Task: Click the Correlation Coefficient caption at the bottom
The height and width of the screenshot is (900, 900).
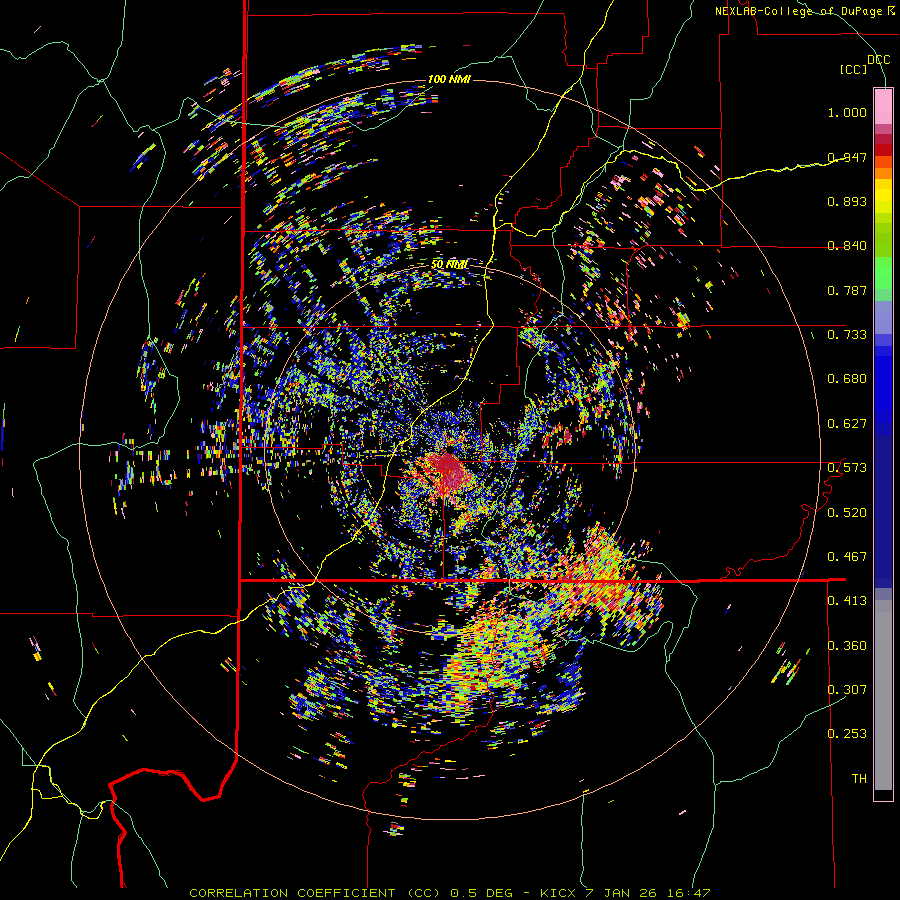Action: pos(449,893)
